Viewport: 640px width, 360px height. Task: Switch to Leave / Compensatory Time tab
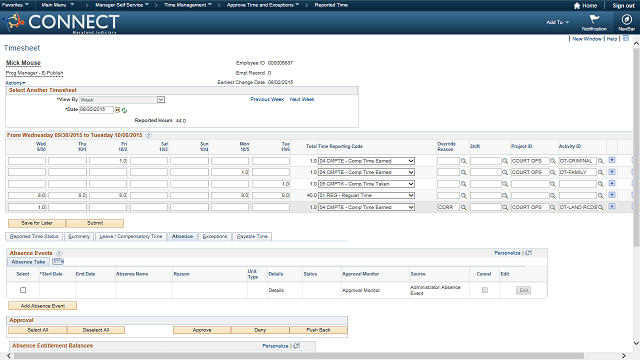(x=131, y=236)
